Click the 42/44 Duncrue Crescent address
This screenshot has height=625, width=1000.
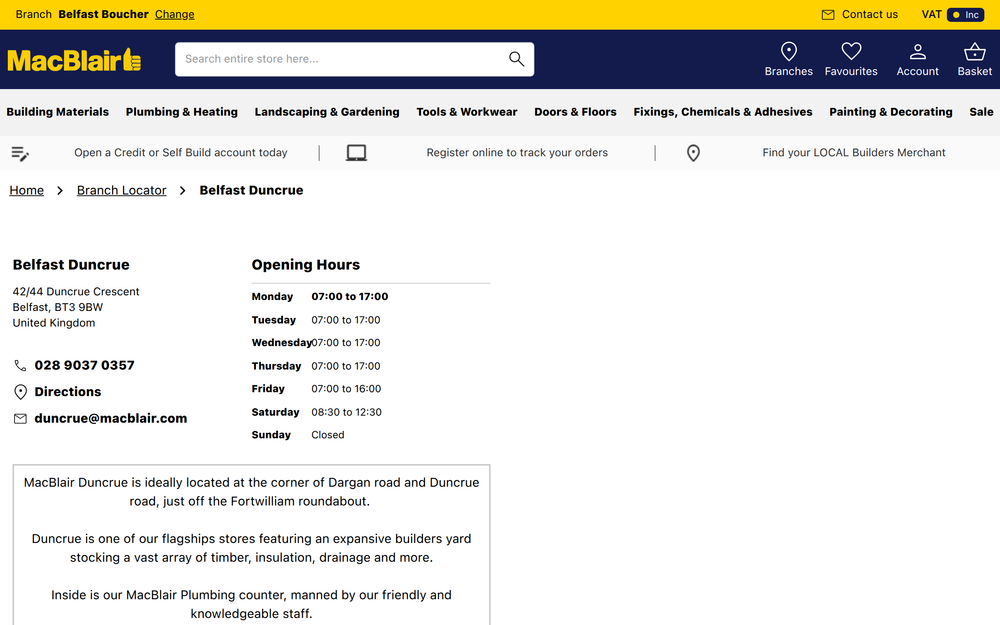(x=76, y=291)
